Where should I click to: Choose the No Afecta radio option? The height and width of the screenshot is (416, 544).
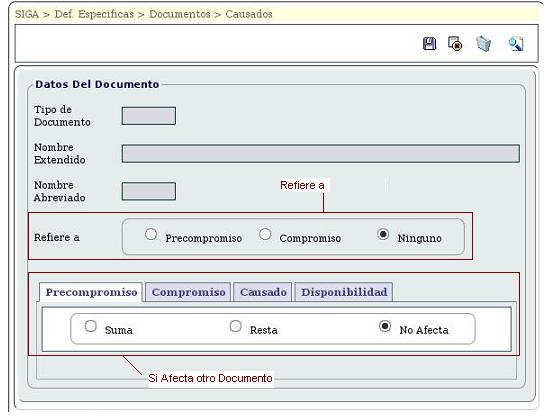385,326
